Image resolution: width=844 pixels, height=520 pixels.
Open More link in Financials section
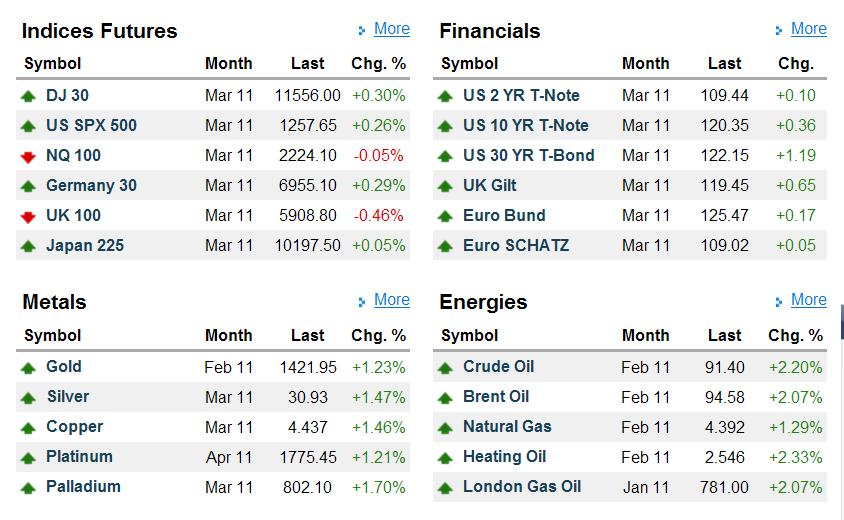point(808,29)
